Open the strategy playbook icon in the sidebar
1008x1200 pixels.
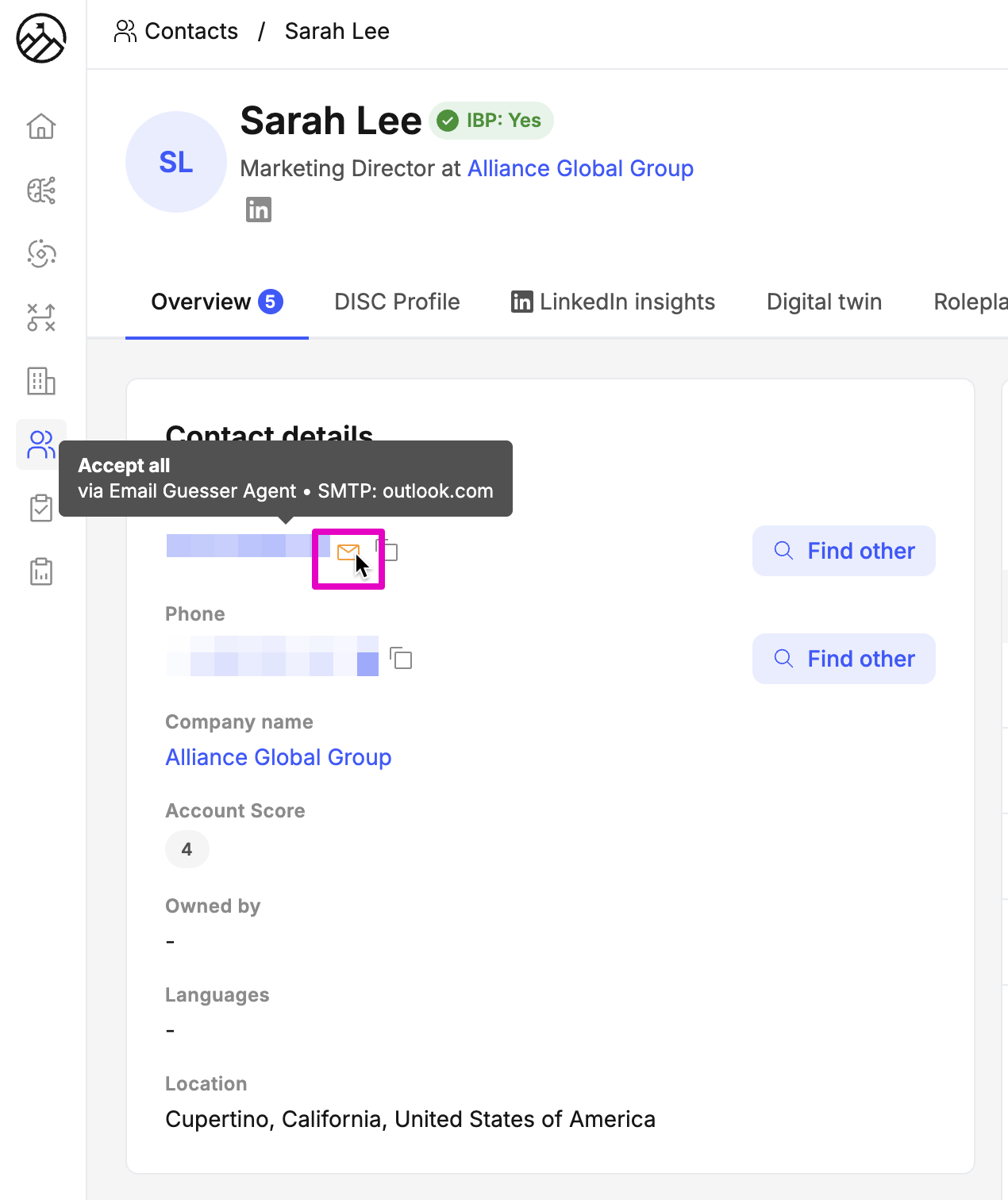40,318
